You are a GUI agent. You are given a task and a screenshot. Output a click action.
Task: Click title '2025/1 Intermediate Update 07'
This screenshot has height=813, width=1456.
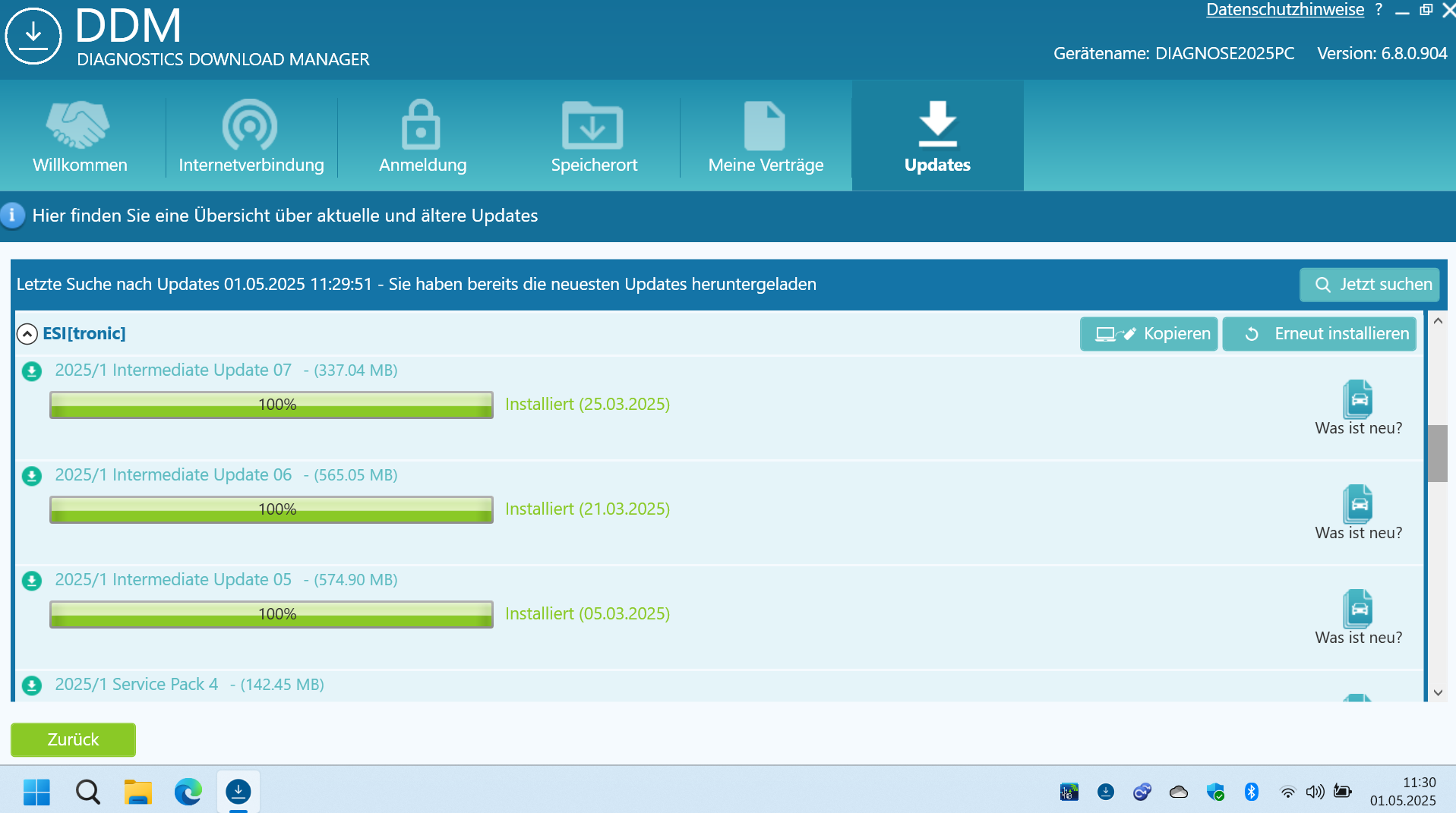pyautogui.click(x=173, y=370)
